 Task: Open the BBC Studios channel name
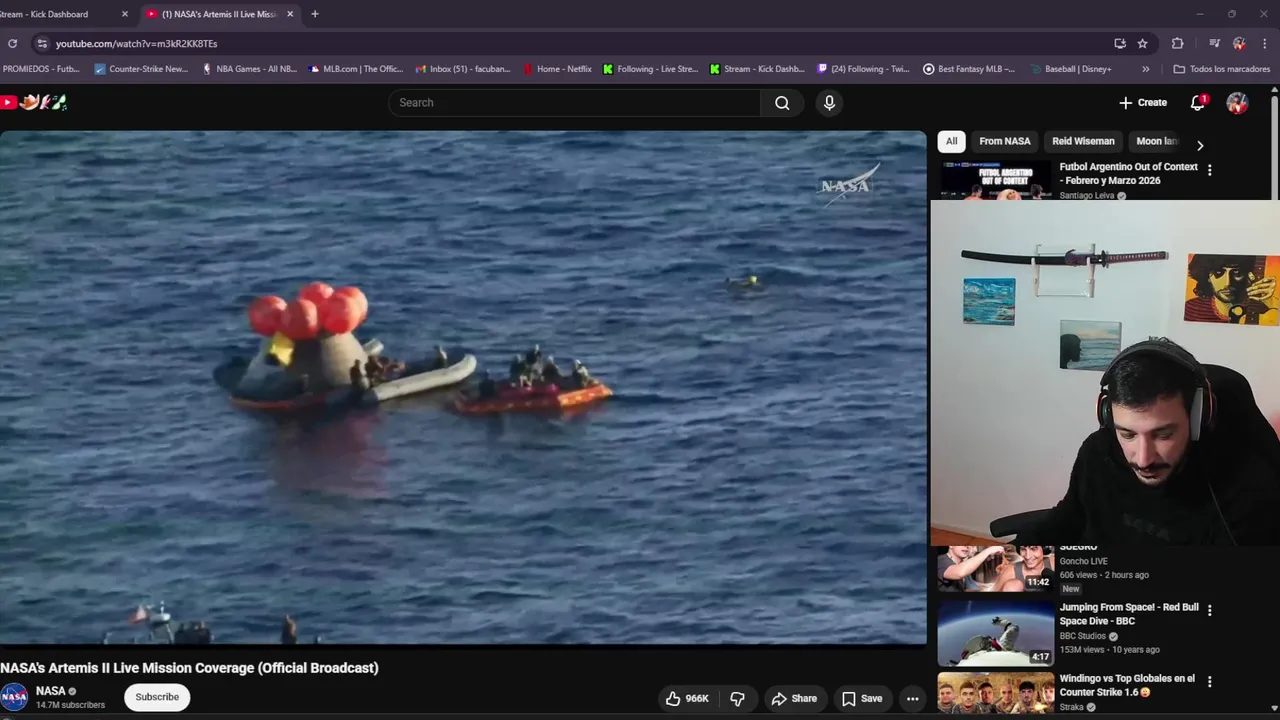coord(1083,636)
